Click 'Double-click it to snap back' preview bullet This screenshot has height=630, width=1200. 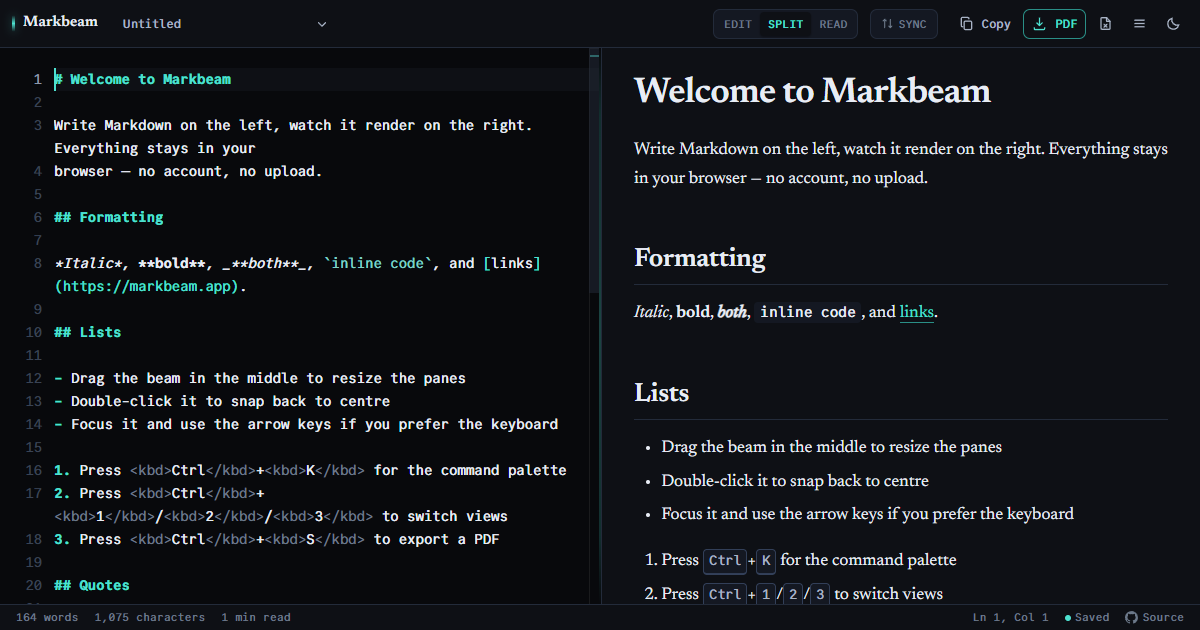pos(795,481)
